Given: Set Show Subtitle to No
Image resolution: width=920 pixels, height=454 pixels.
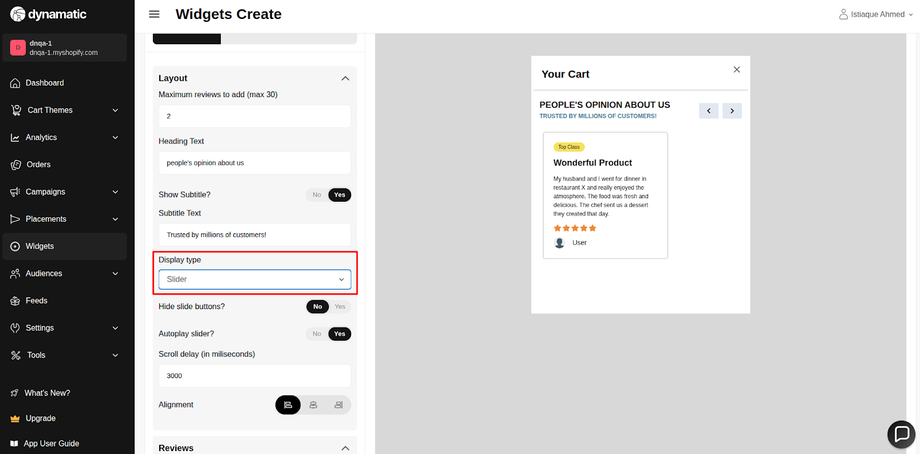Looking at the screenshot, I should pos(317,195).
